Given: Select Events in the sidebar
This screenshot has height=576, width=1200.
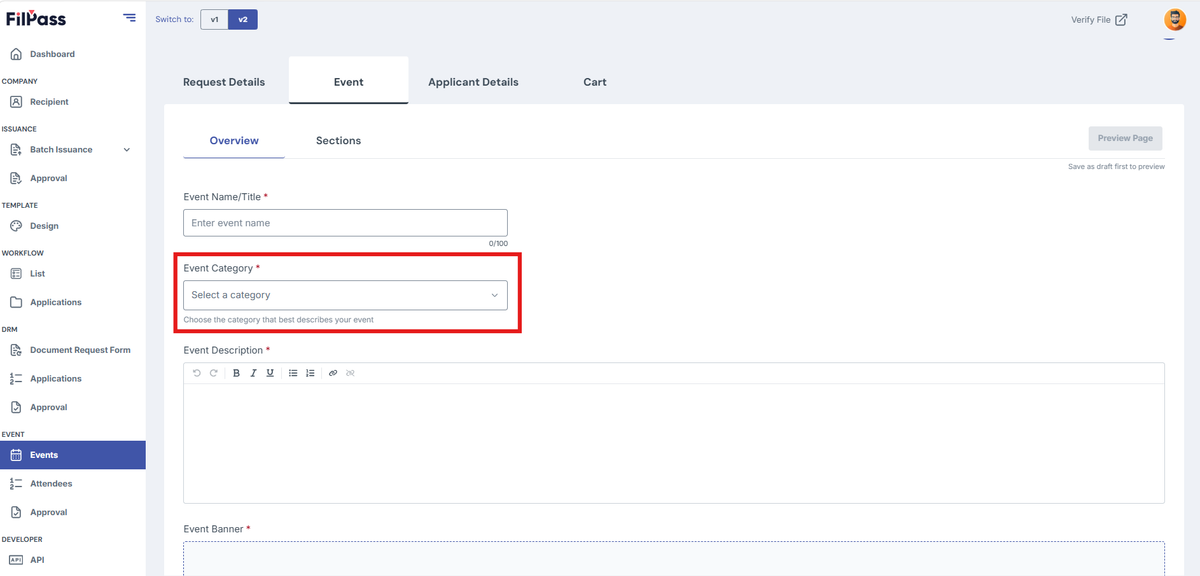Looking at the screenshot, I should (x=72, y=455).
